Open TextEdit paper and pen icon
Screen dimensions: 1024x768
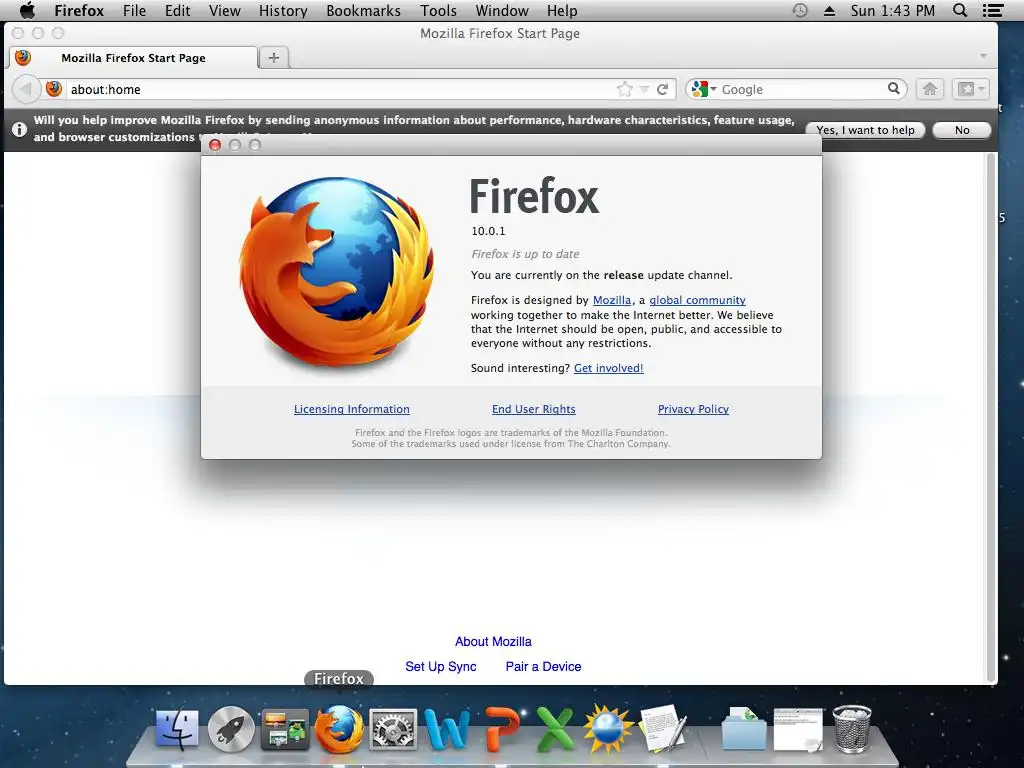click(x=662, y=729)
